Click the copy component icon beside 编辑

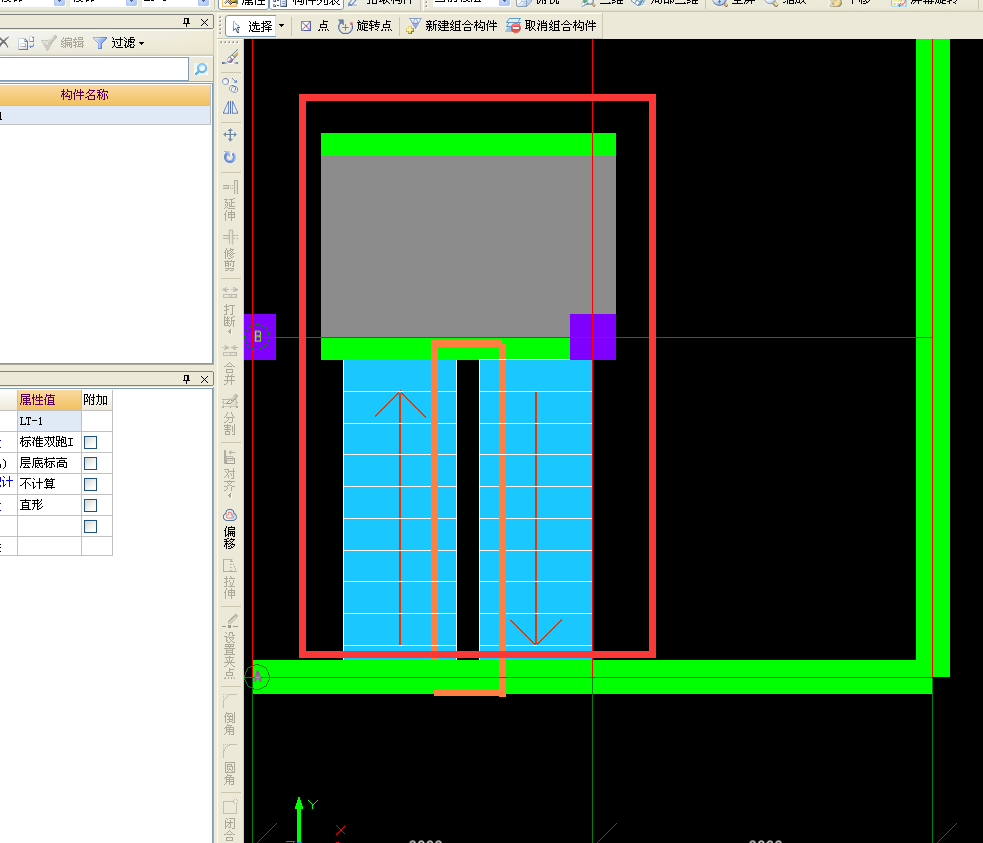[x=26, y=43]
